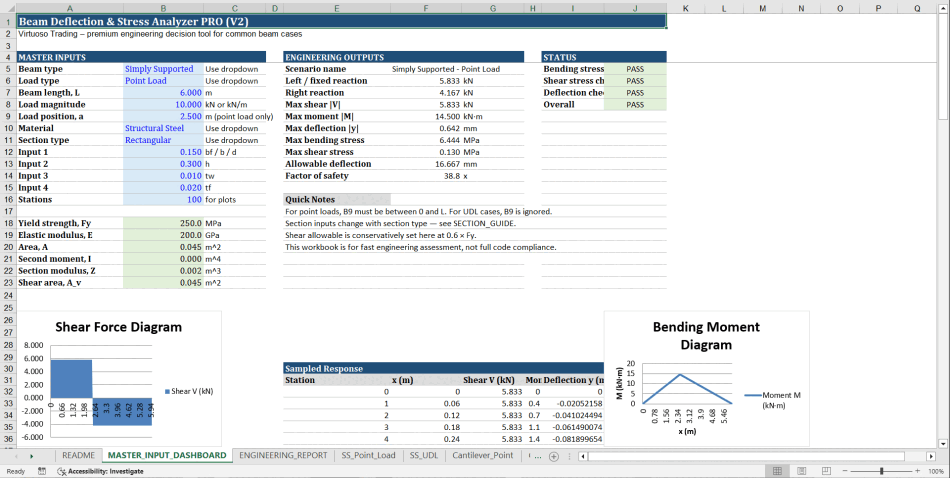Click column header F
The width and height of the screenshot is (950, 478).
(426, 8)
